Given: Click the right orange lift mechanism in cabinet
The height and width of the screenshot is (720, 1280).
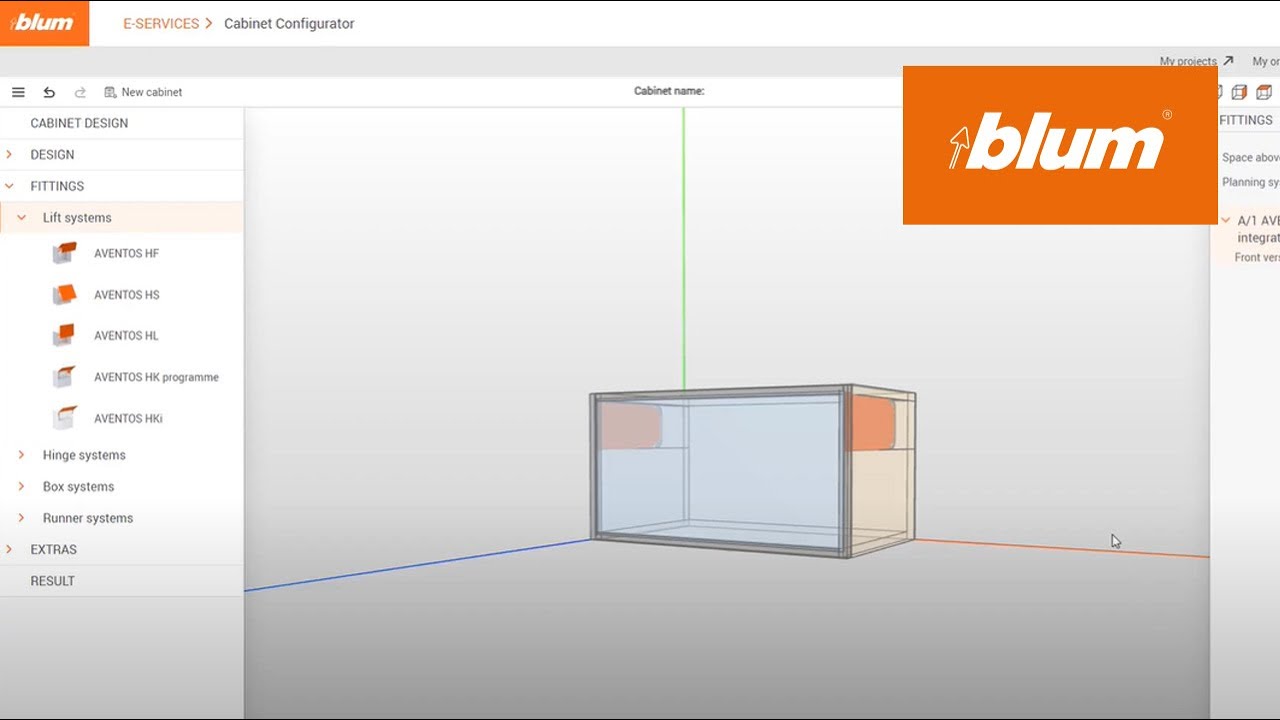Looking at the screenshot, I should pyautogui.click(x=872, y=422).
